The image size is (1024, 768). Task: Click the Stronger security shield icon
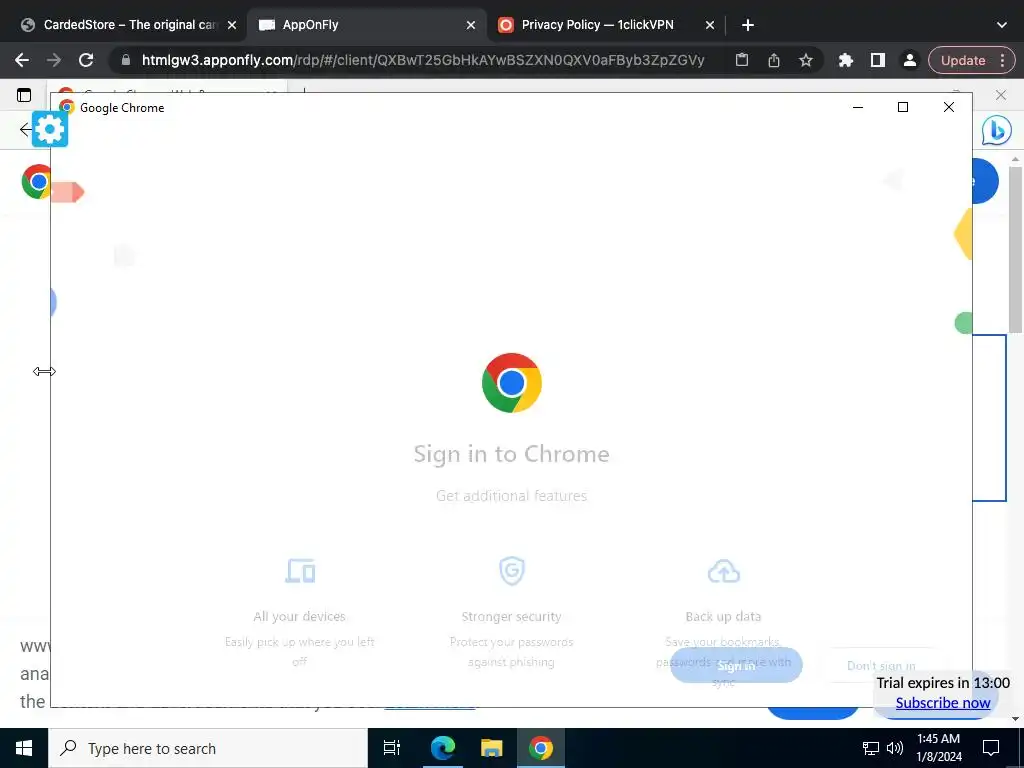511,571
